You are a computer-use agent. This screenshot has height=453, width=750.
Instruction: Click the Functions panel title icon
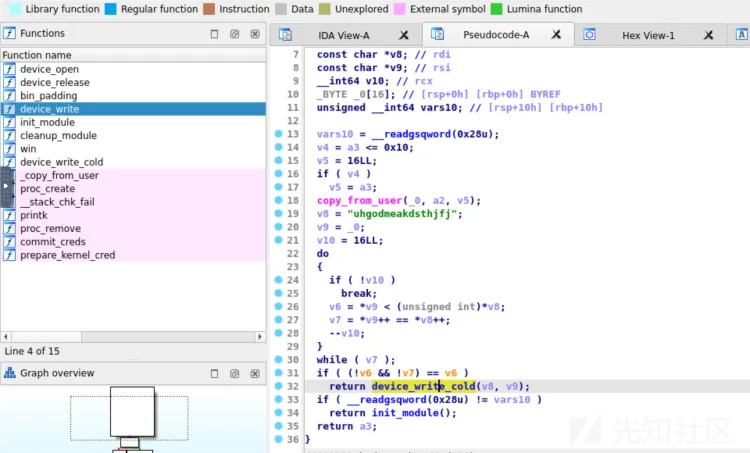pos(9,33)
